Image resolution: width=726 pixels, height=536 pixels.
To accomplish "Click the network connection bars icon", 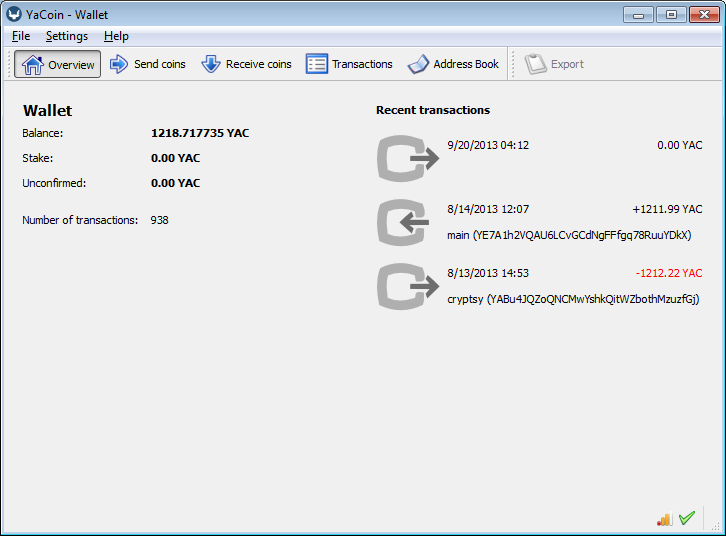I will [664, 519].
